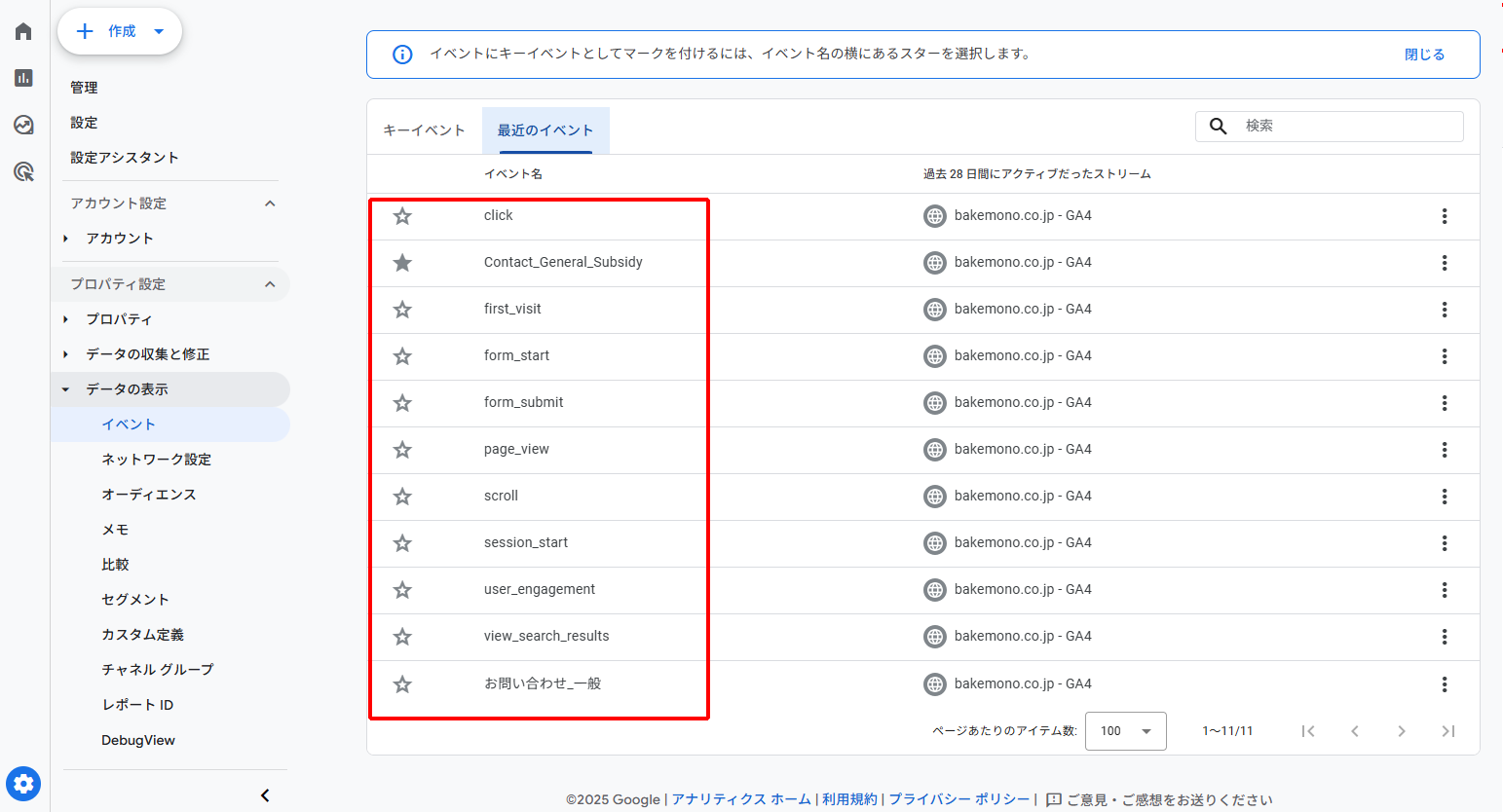The image size is (1503, 812).
Task: Open the 作成 dropdown arrow
Action: [x=158, y=30]
